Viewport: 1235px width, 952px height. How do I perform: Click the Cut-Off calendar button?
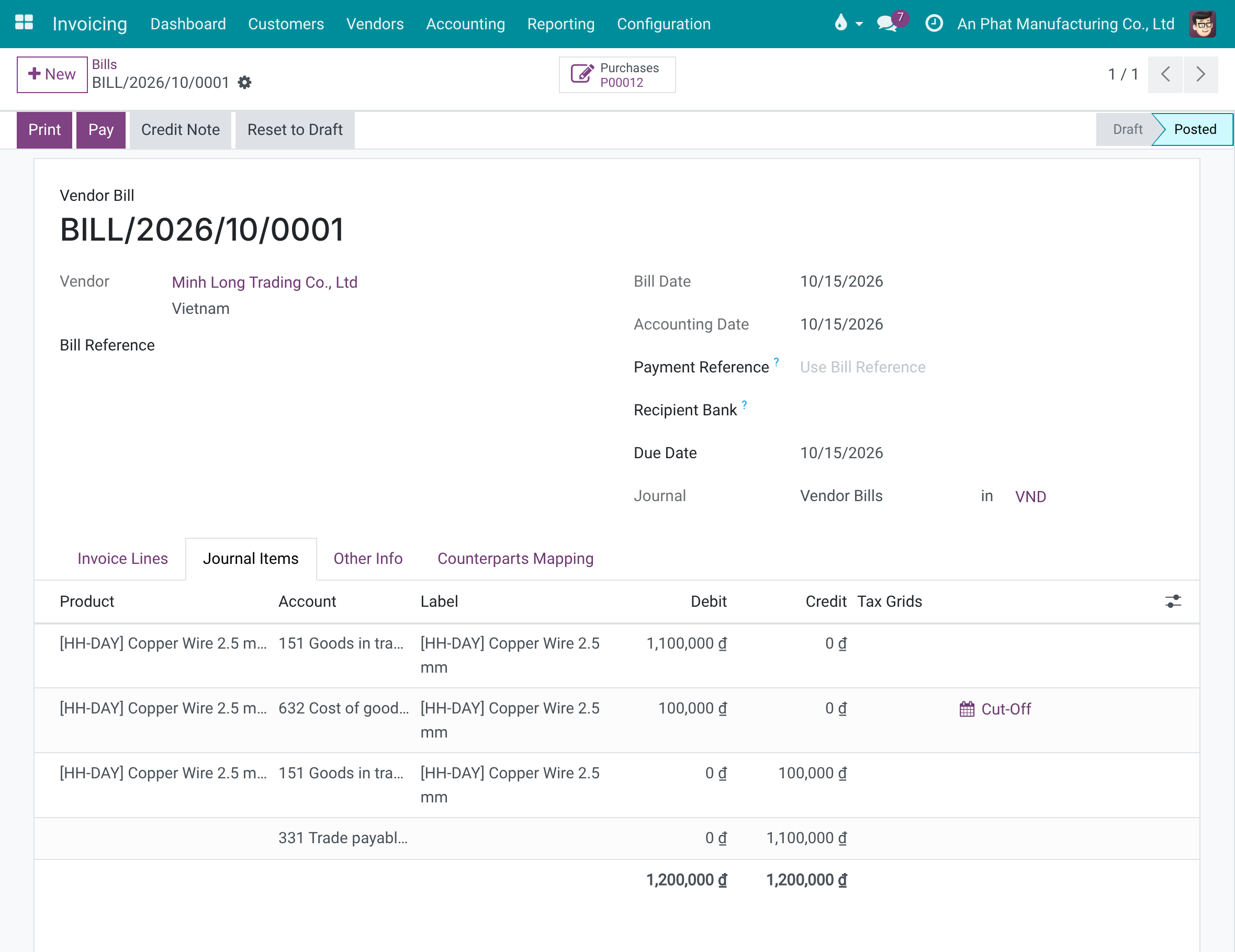(x=995, y=709)
